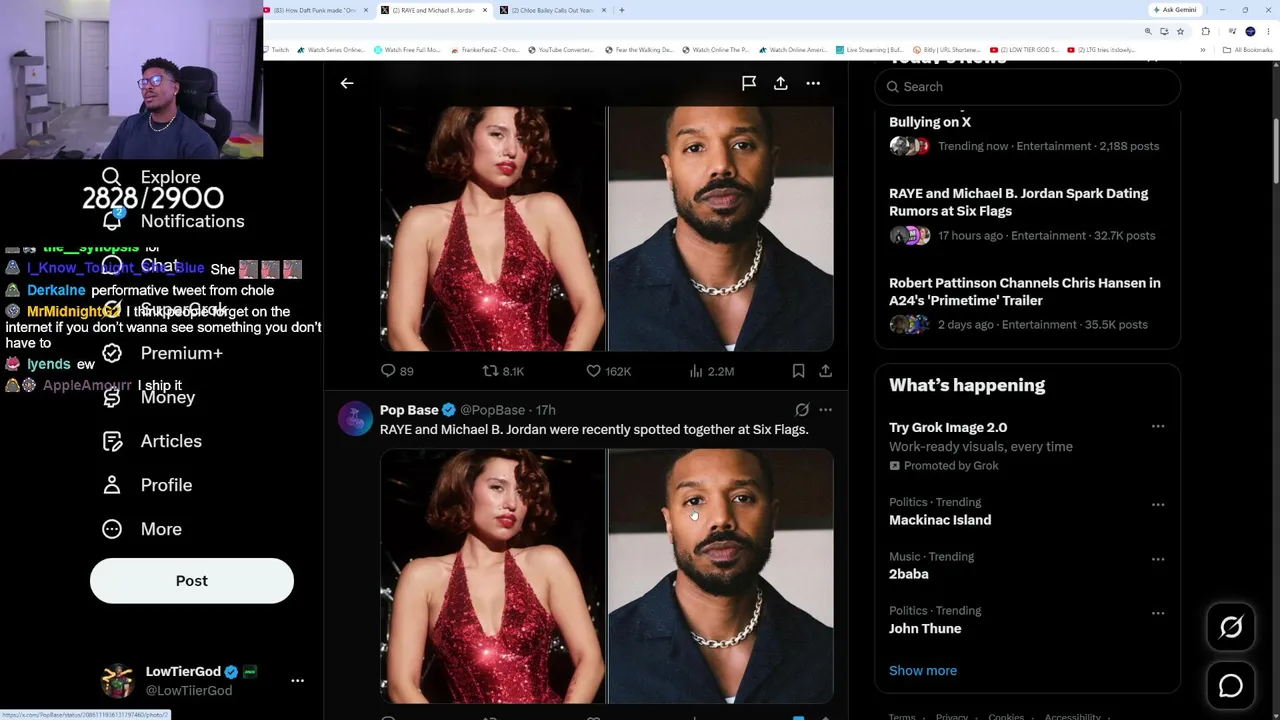Click the share icon in the post header
Viewport: 1280px width, 720px height.
coord(781,84)
